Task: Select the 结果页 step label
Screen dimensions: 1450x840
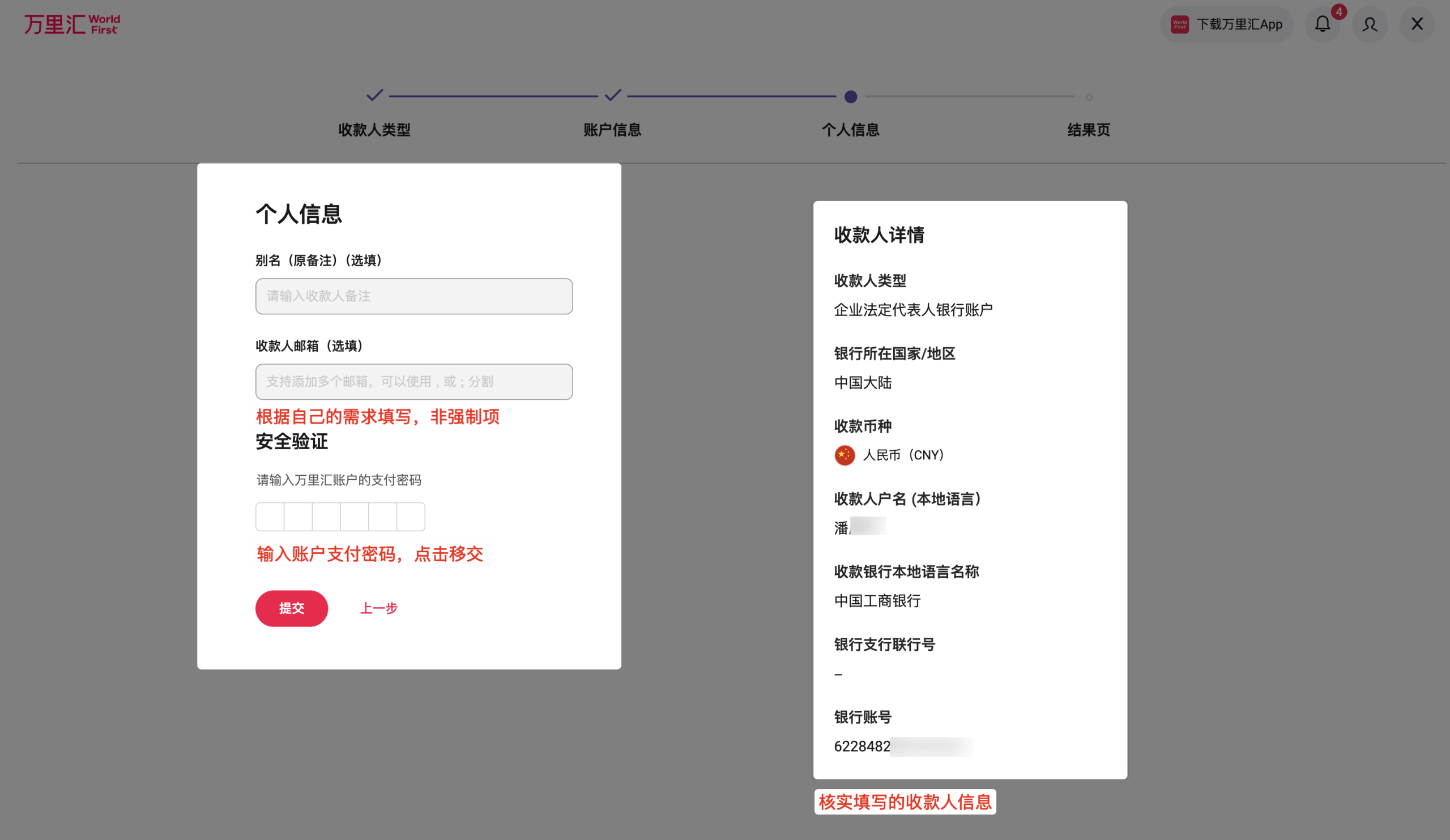Action: [x=1087, y=130]
